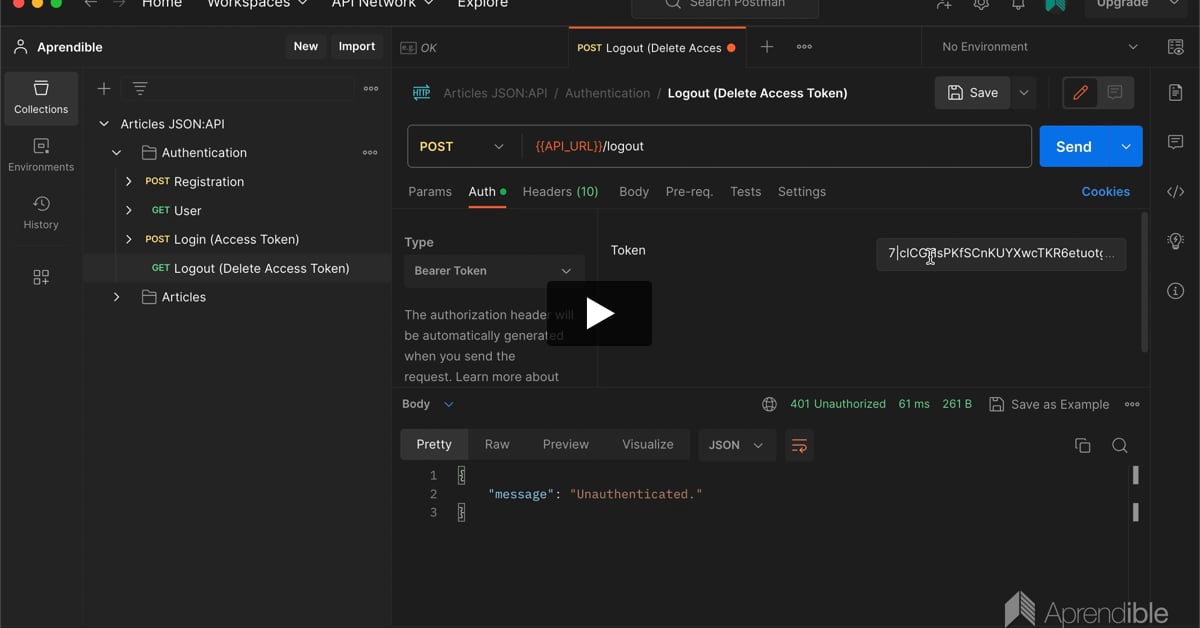Open the Tests tab
1200x628 pixels.
[745, 191]
